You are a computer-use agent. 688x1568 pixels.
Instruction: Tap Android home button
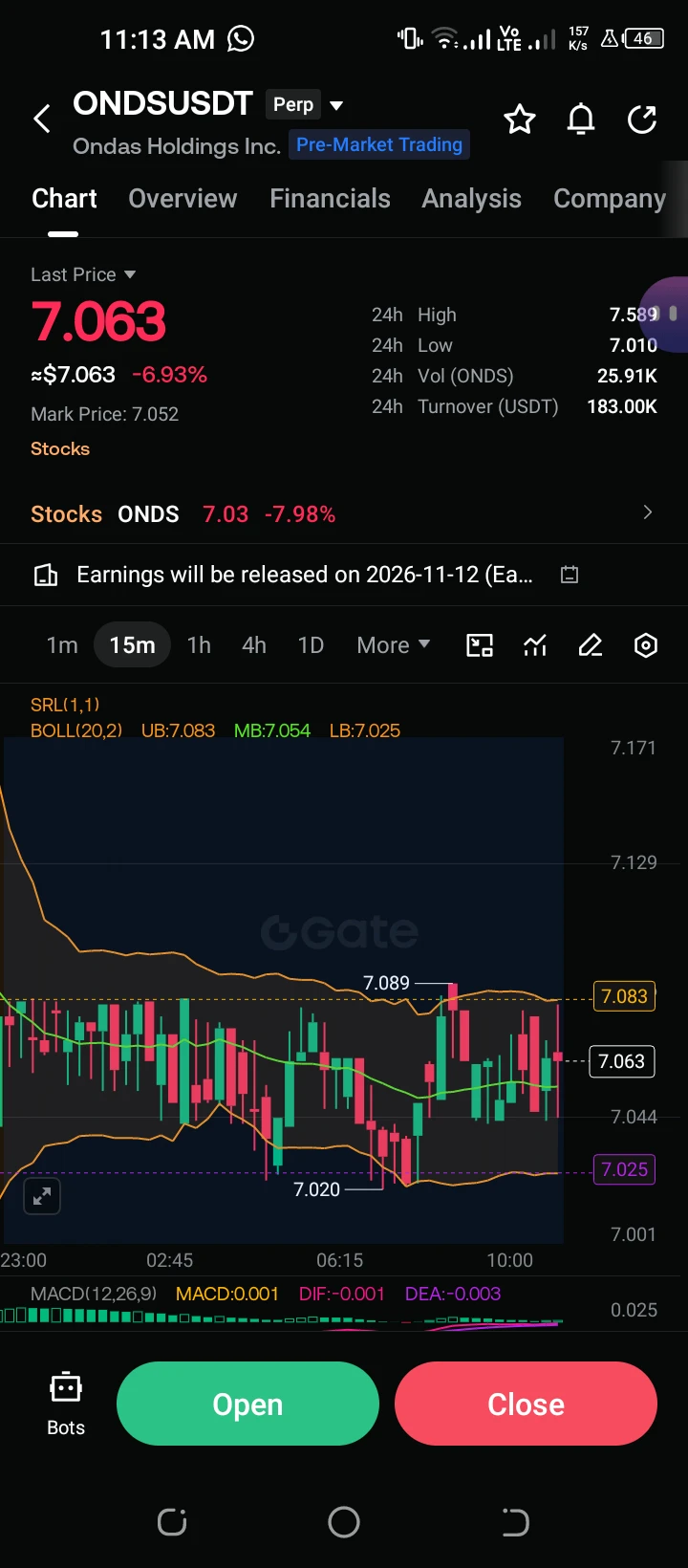point(344,1522)
